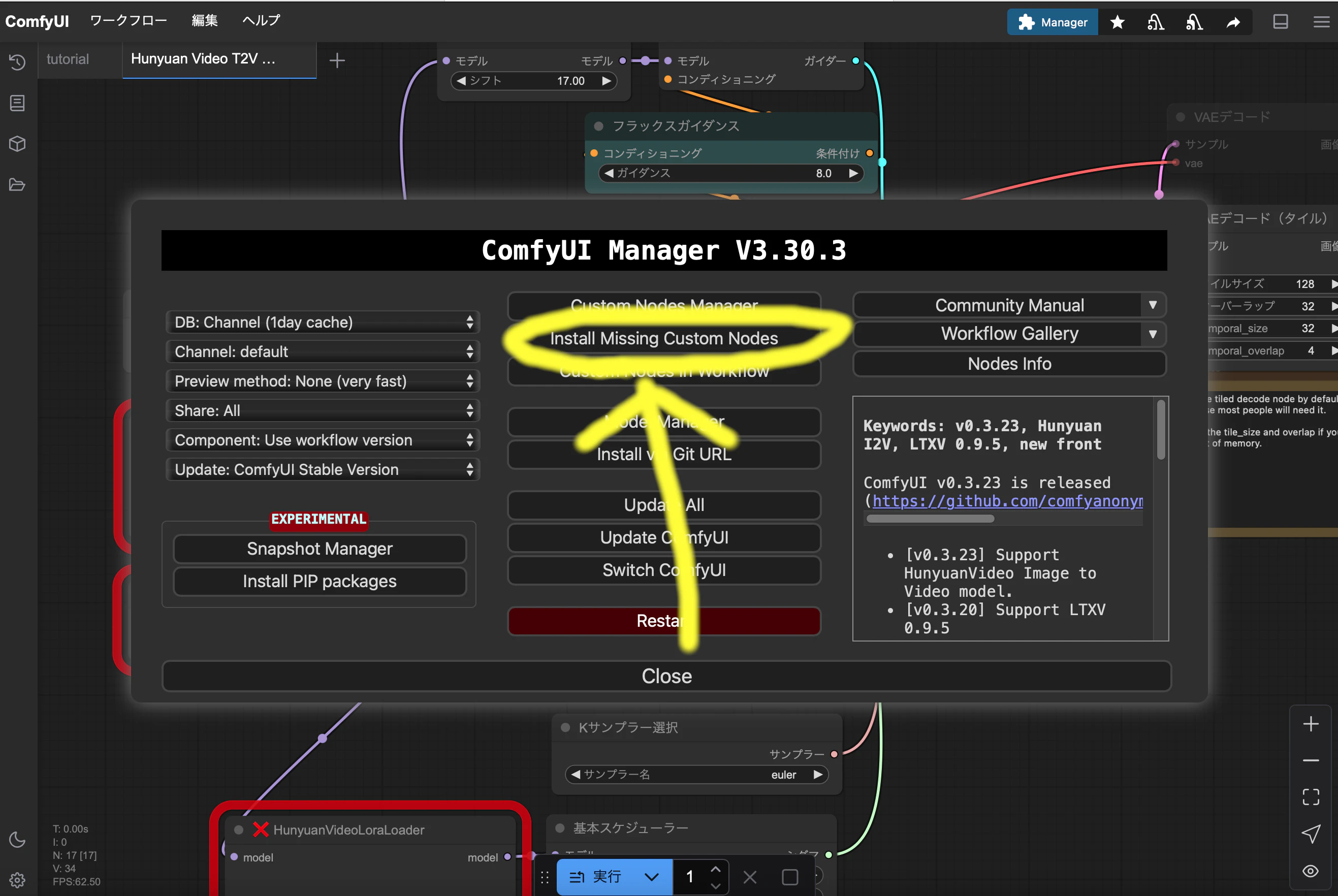Open the node library cube icon
This screenshot has height=896, width=1338.
(17, 143)
